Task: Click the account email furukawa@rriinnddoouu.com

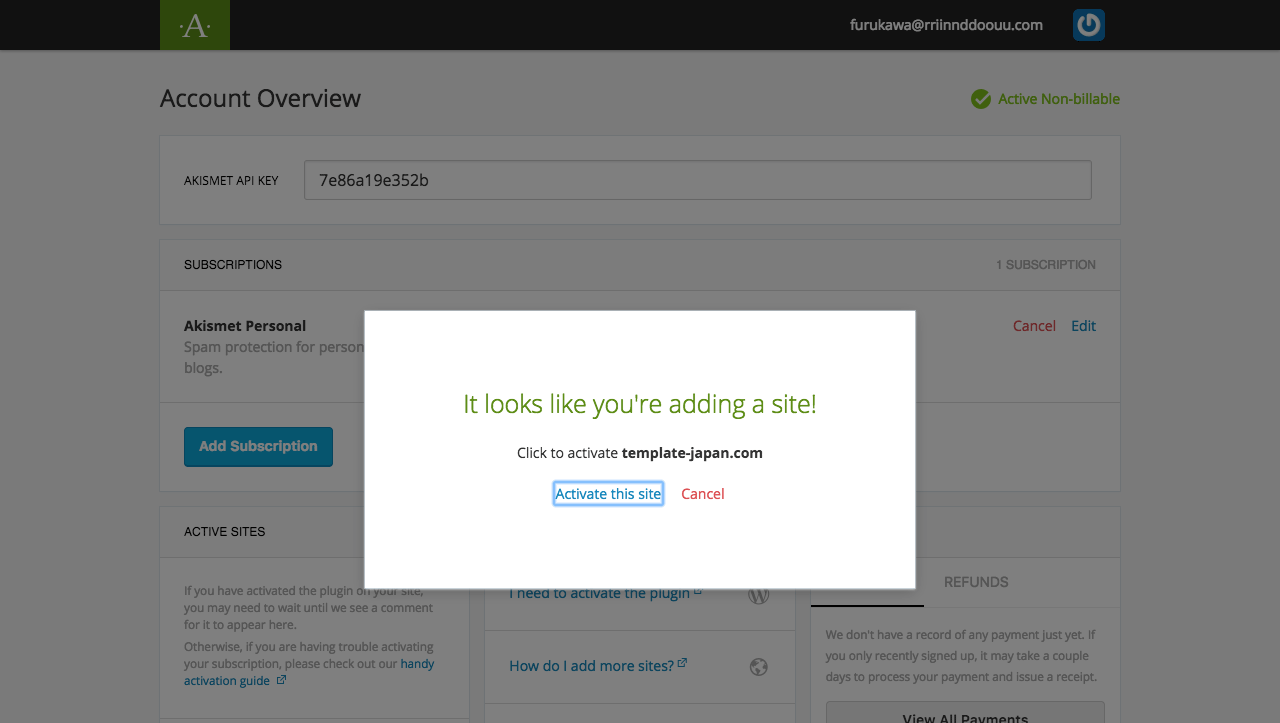Action: (946, 25)
